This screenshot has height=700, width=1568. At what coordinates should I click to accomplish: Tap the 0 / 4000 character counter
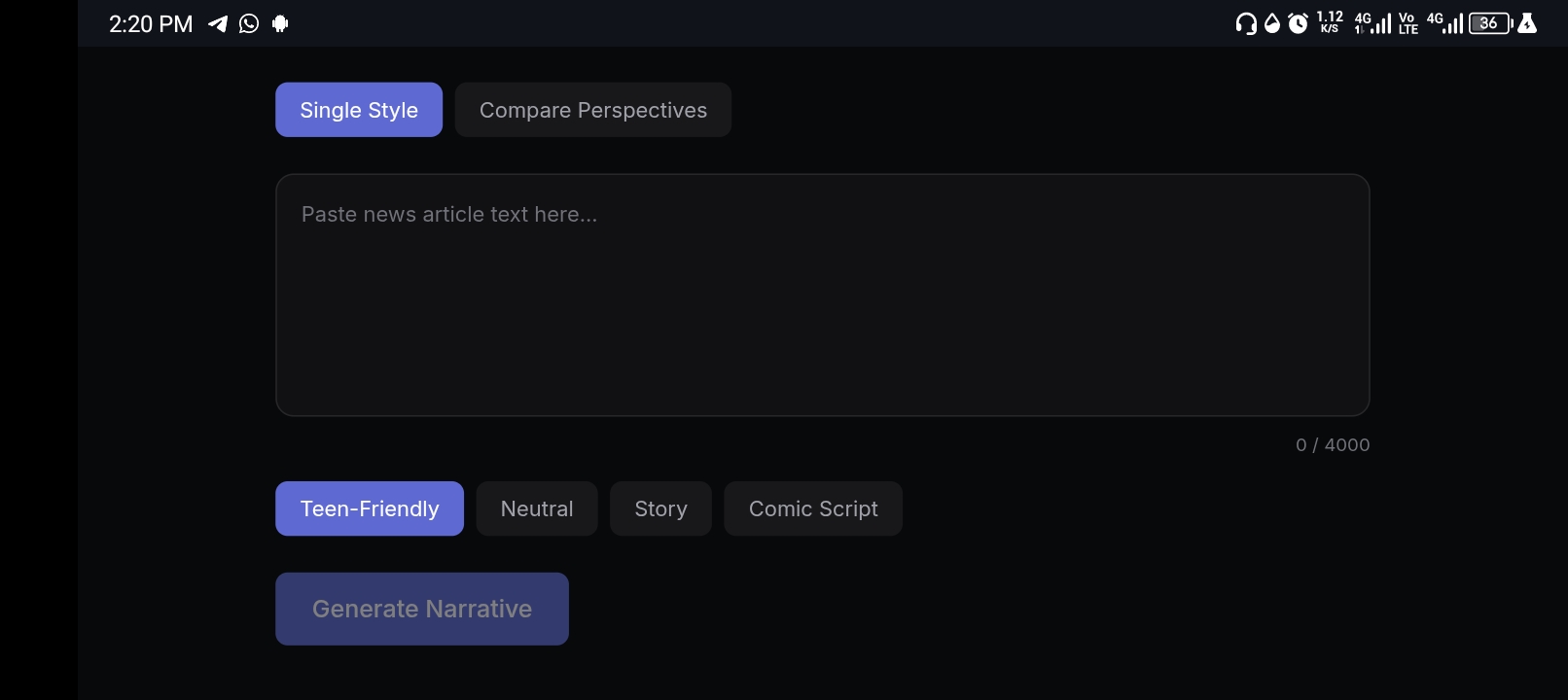(x=1333, y=445)
